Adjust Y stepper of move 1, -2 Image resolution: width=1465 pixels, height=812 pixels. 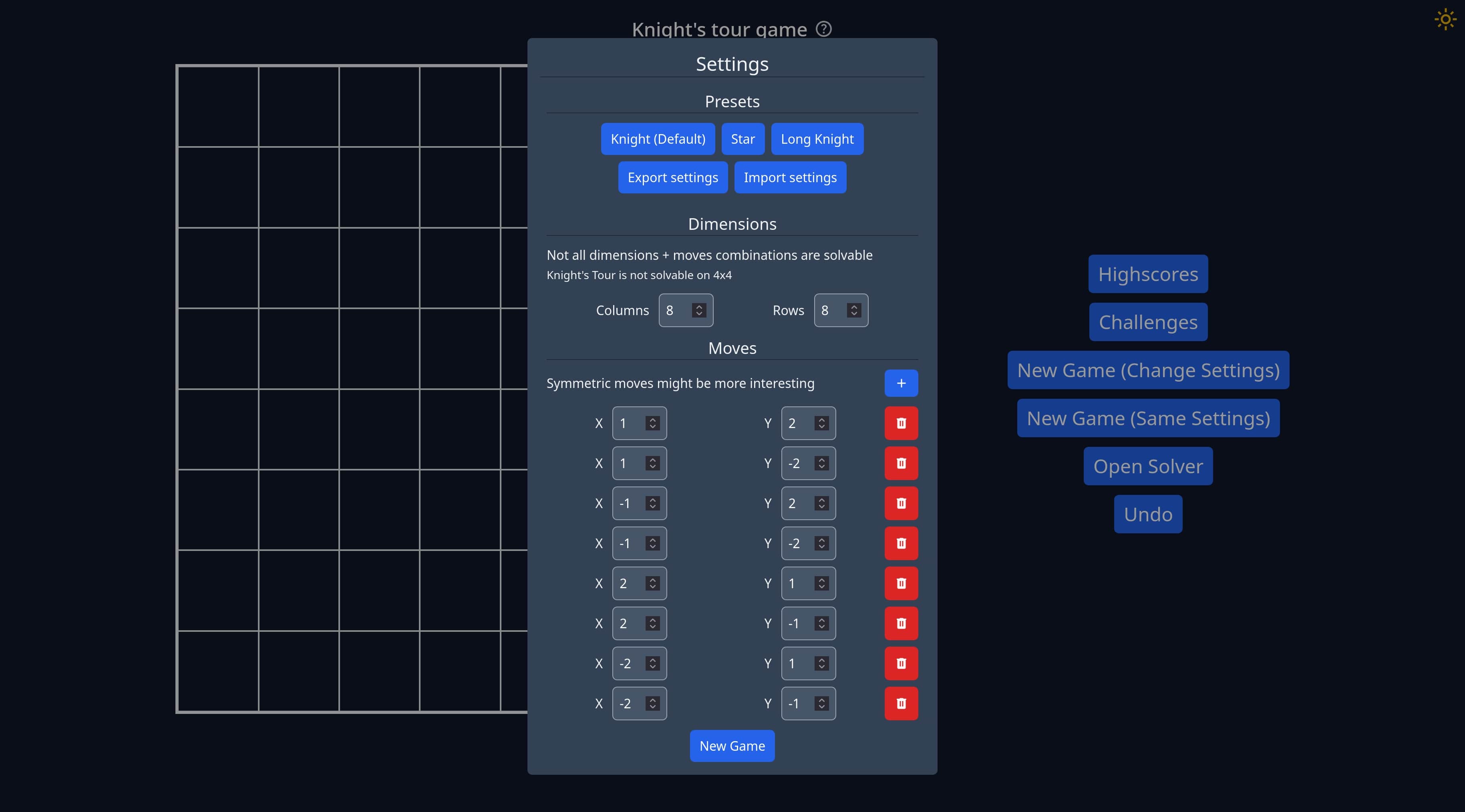[821, 463]
